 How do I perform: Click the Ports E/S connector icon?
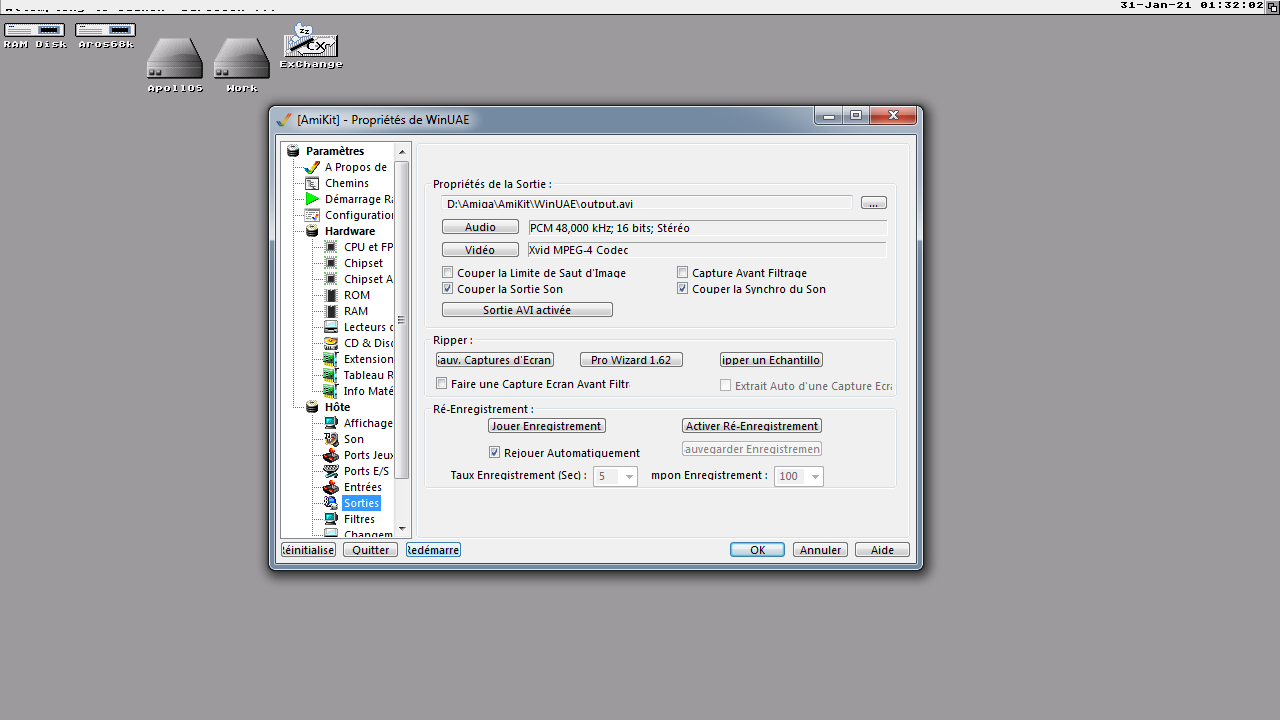pos(331,471)
